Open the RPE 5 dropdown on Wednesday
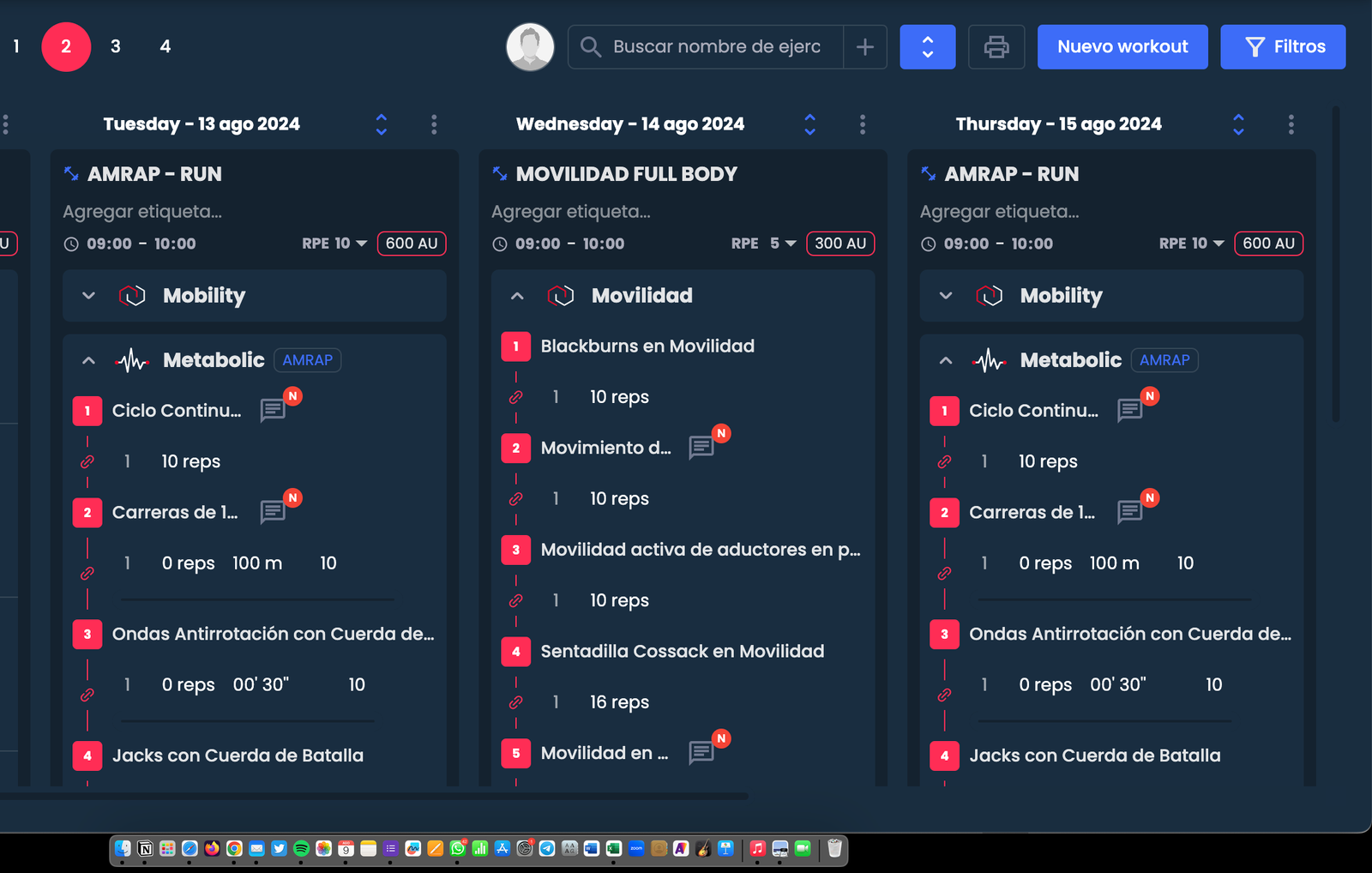 (763, 244)
